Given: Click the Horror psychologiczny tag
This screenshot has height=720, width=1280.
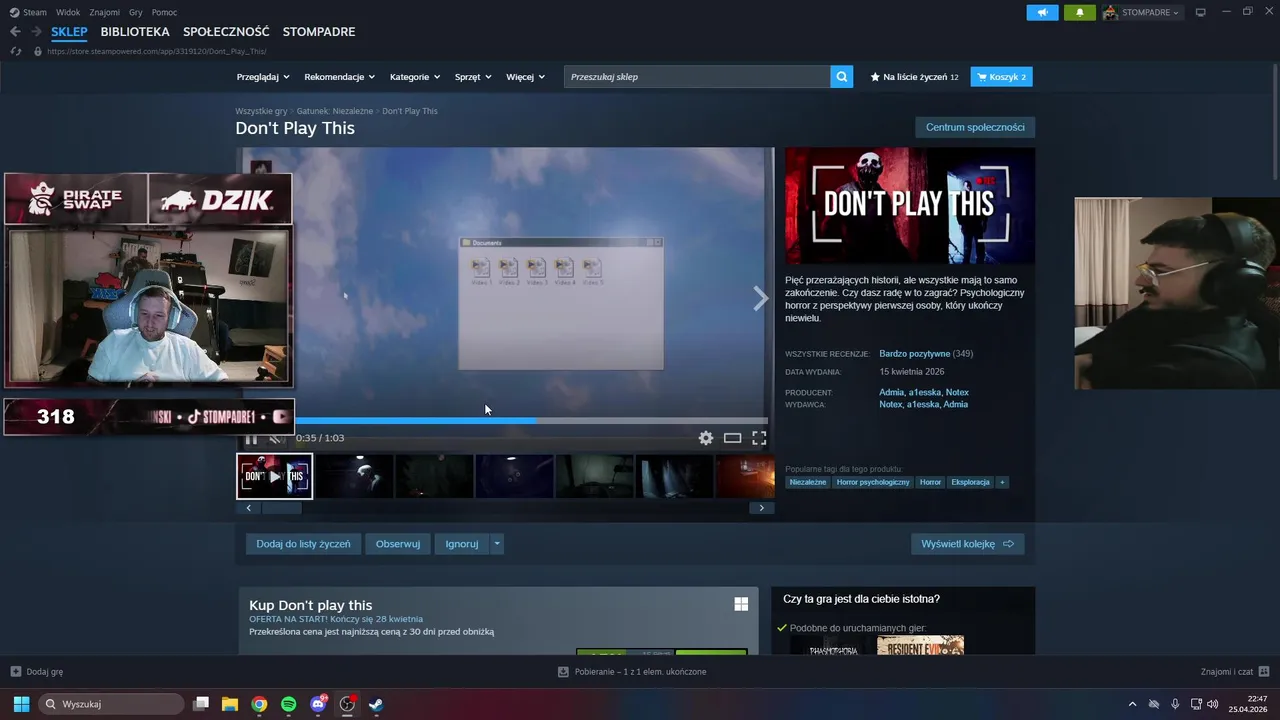Looking at the screenshot, I should 873,482.
